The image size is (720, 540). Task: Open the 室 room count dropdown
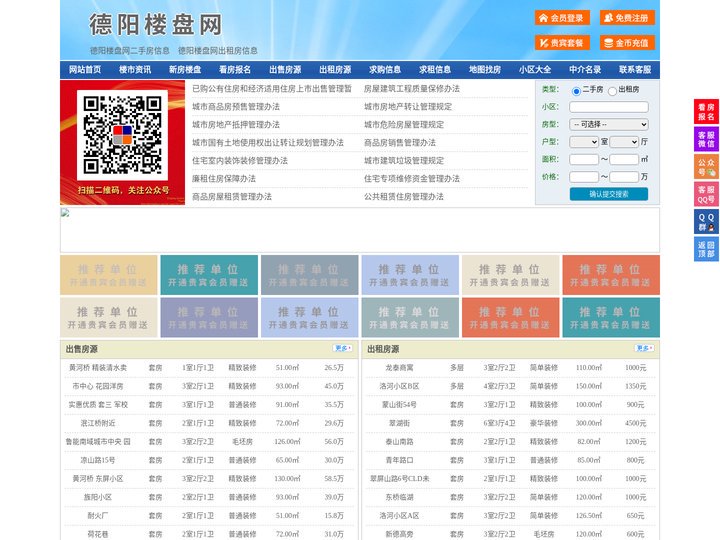click(584, 142)
